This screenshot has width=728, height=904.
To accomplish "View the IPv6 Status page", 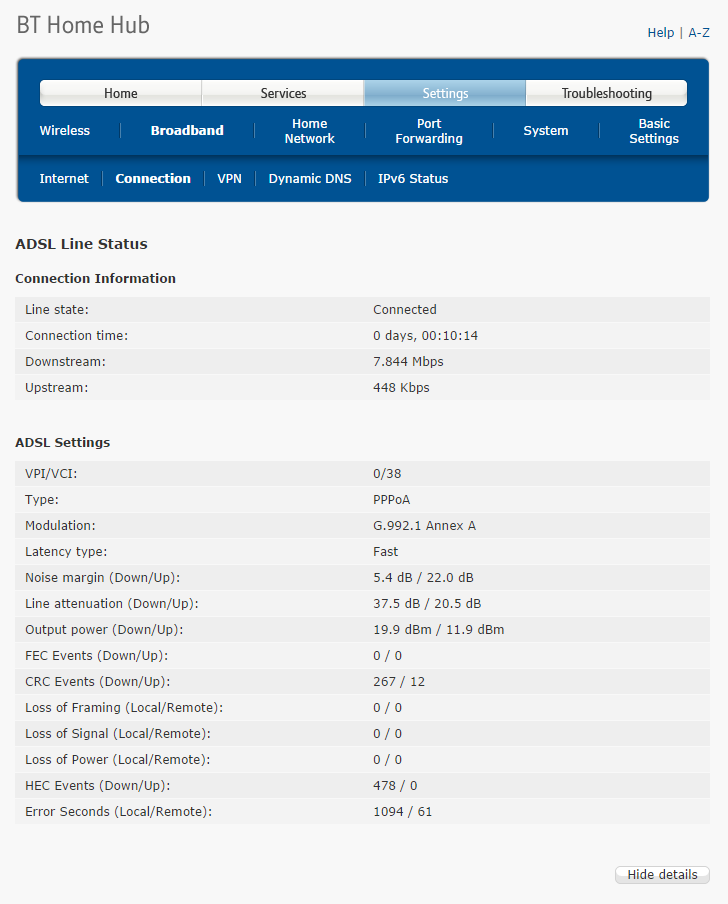I will [413, 179].
